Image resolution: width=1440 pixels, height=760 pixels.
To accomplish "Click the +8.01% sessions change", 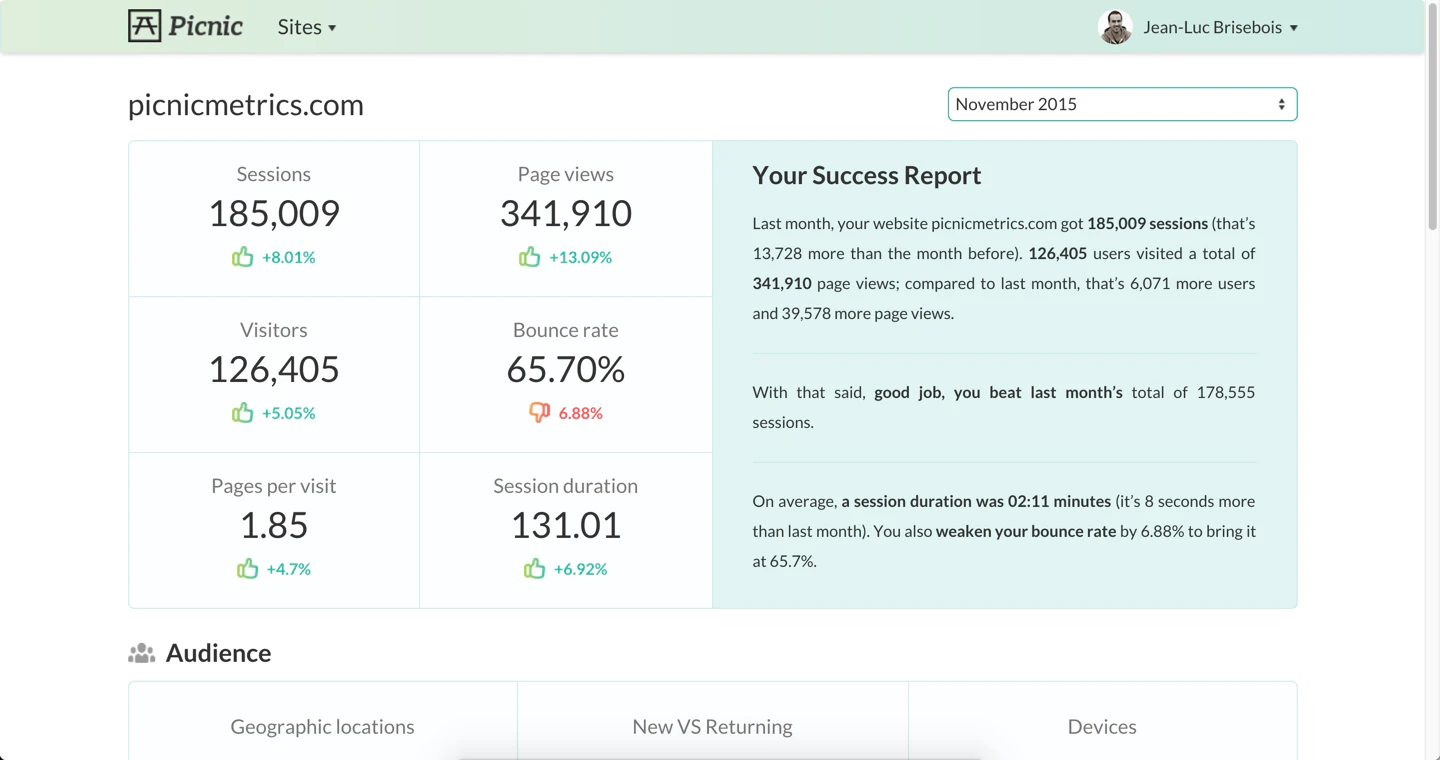I will click(289, 257).
